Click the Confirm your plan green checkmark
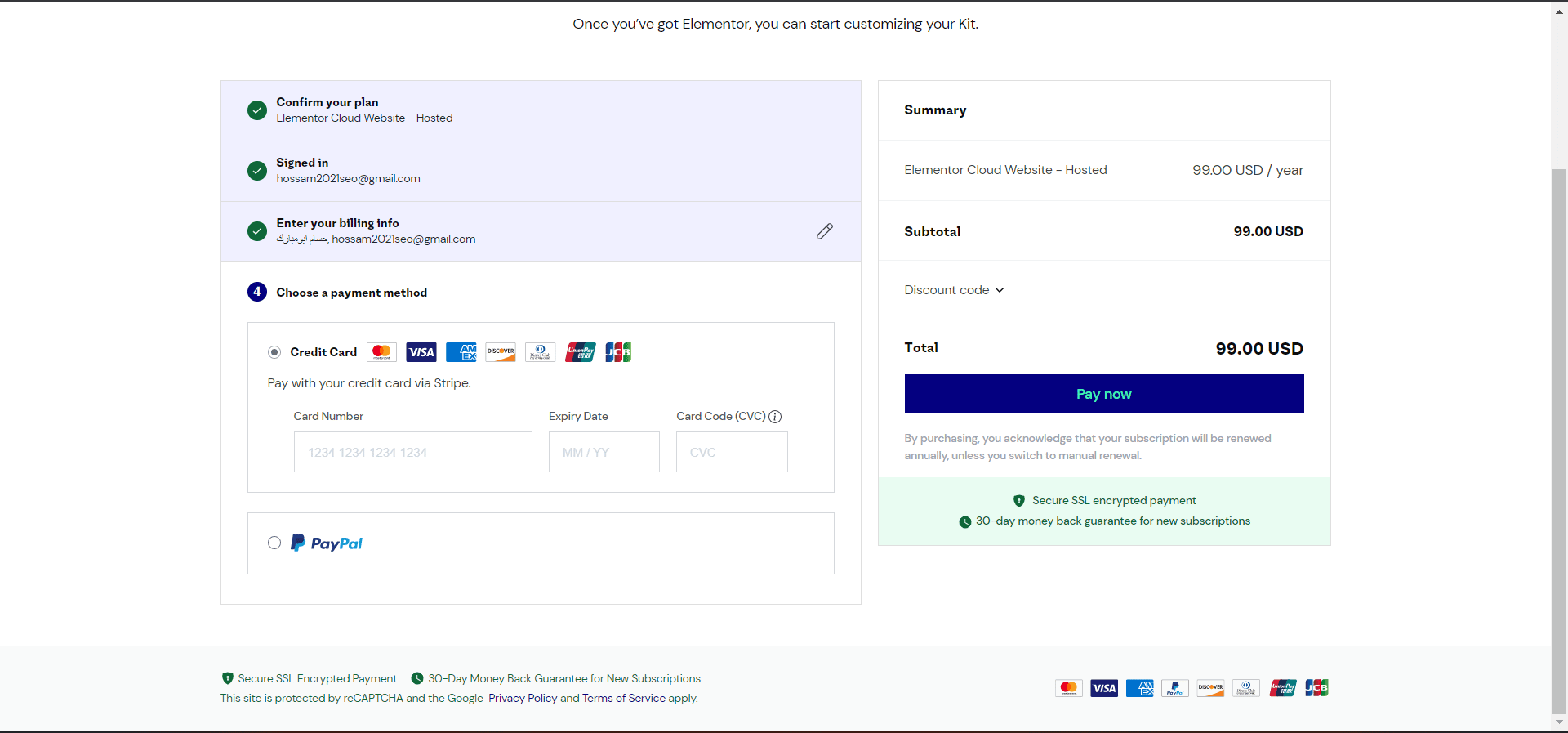The width and height of the screenshot is (1568, 733). point(257,110)
